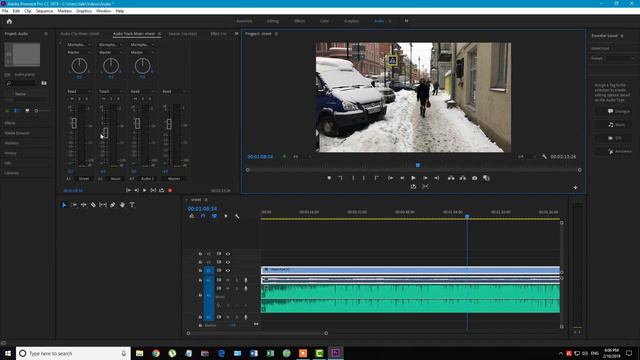
Task: Export frame with the camera icon
Action: [x=474, y=178]
